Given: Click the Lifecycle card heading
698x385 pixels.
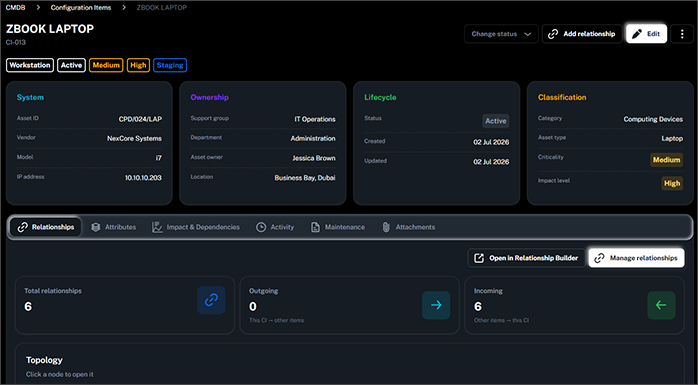Looking at the screenshot, I should tap(380, 97).
